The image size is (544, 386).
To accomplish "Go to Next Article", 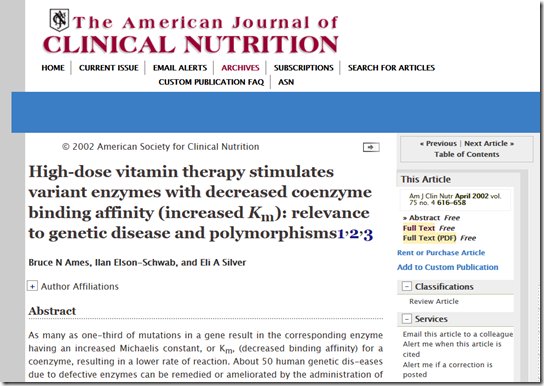I will tap(489, 144).
